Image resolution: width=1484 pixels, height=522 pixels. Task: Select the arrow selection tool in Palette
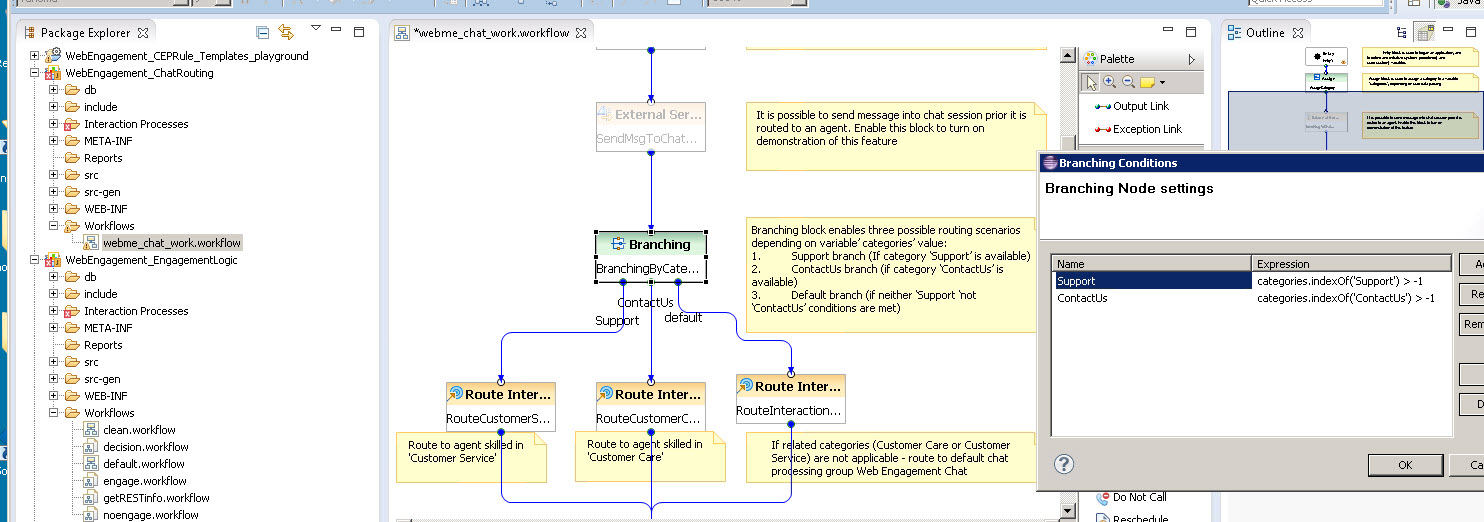(x=1091, y=82)
